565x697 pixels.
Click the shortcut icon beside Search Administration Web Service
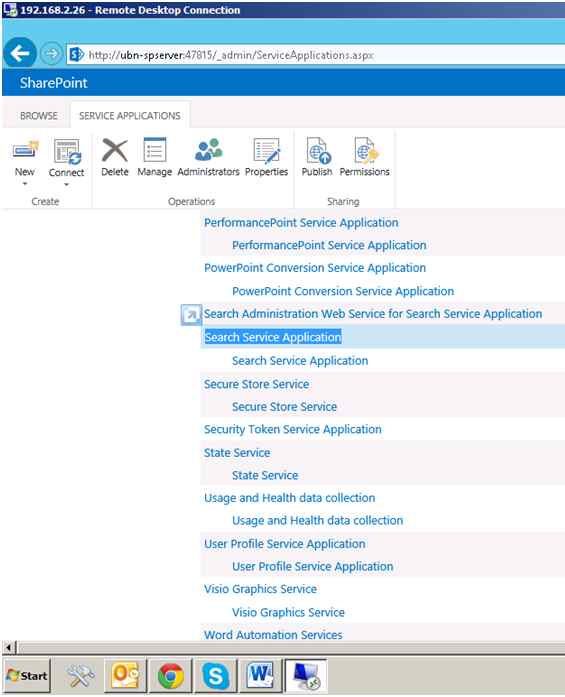(x=191, y=315)
